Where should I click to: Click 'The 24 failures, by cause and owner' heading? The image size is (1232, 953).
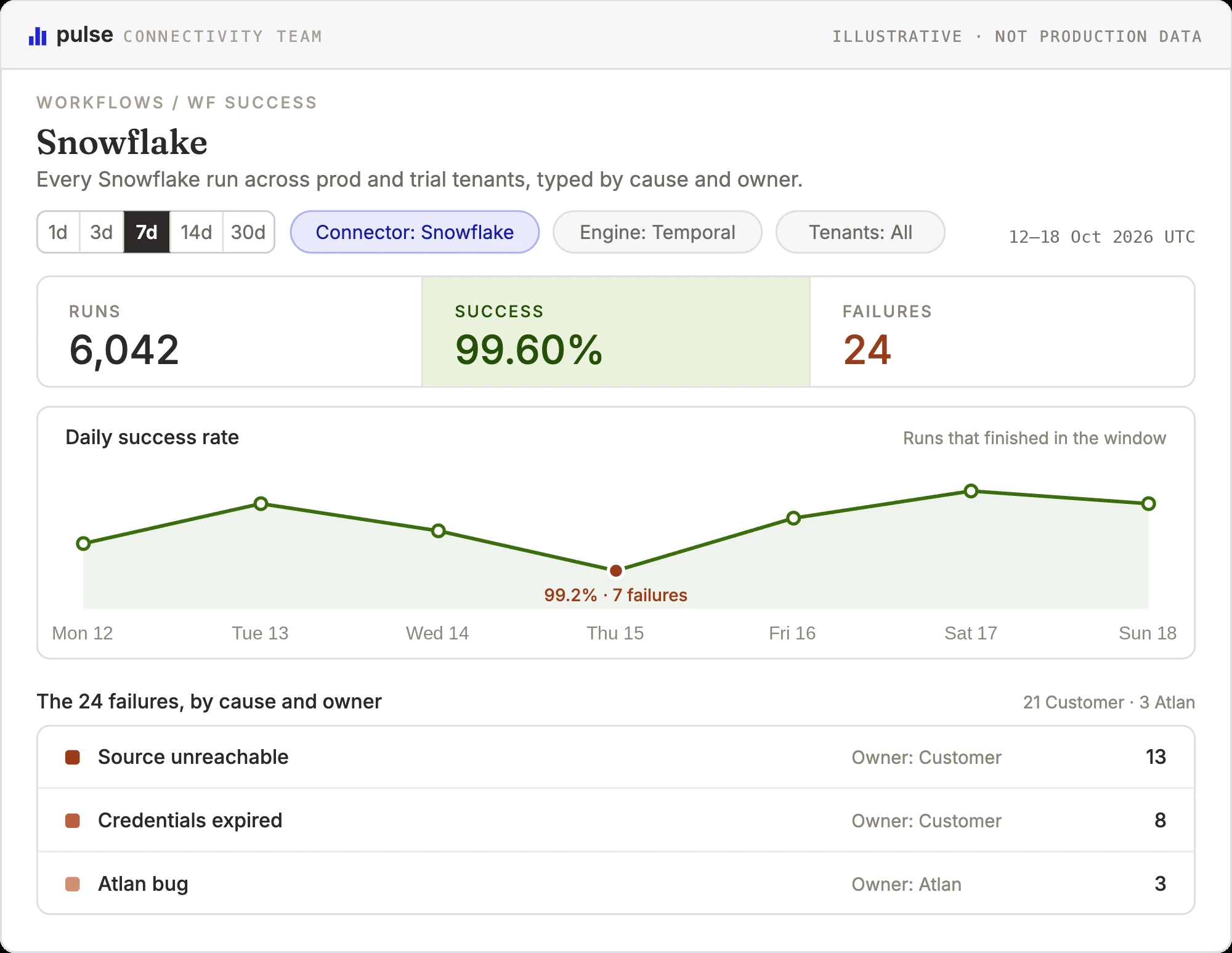click(x=209, y=702)
